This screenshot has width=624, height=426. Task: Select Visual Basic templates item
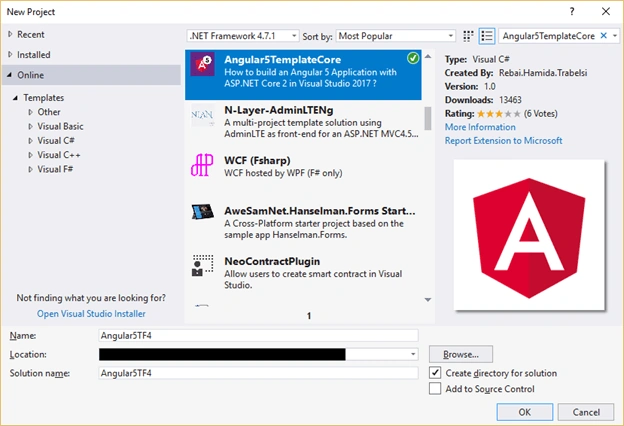pyautogui.click(x=60, y=126)
